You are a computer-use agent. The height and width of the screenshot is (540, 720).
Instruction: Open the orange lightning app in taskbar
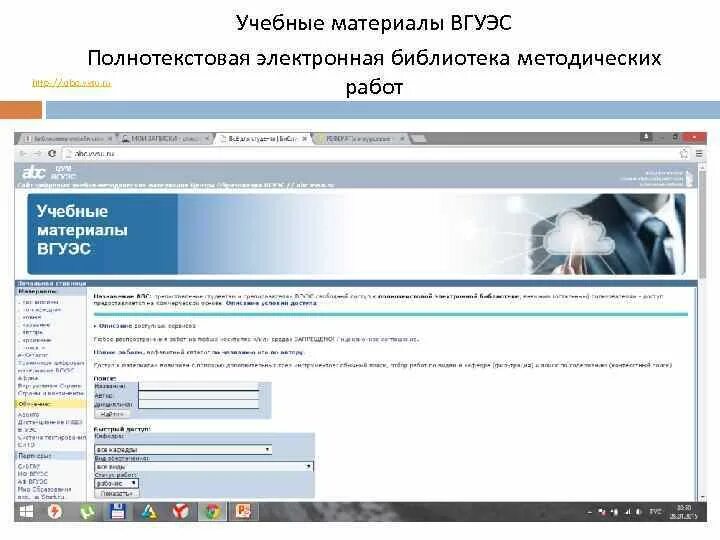pyautogui.click(x=55, y=512)
